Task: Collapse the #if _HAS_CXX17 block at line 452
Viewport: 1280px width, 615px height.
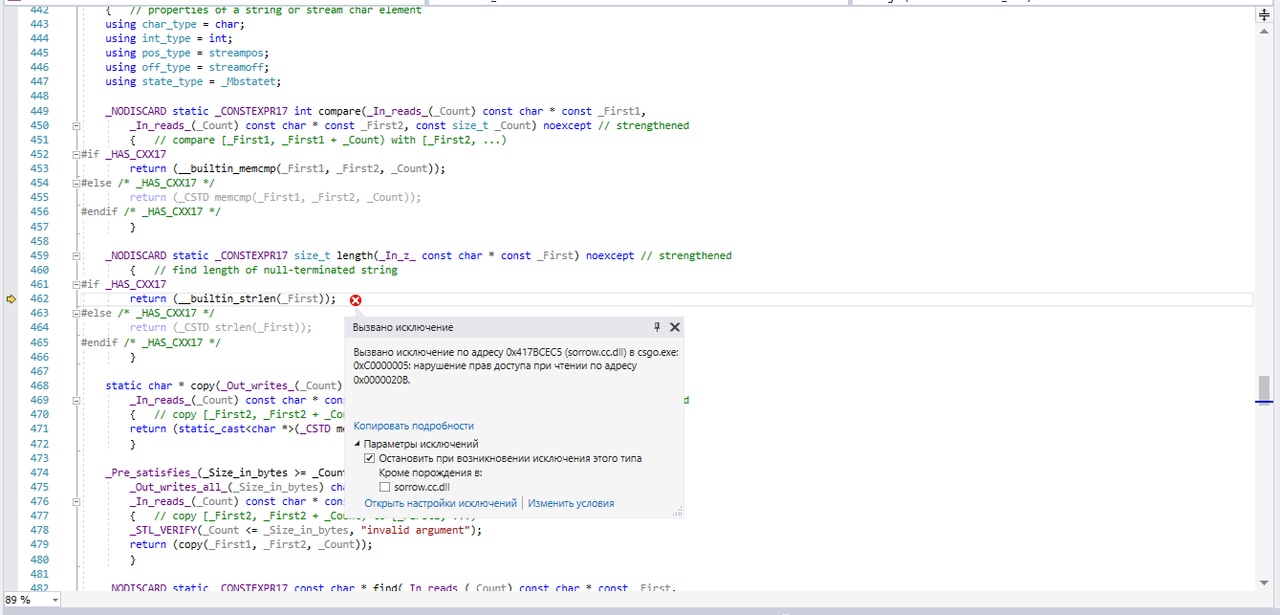Action: [76, 154]
